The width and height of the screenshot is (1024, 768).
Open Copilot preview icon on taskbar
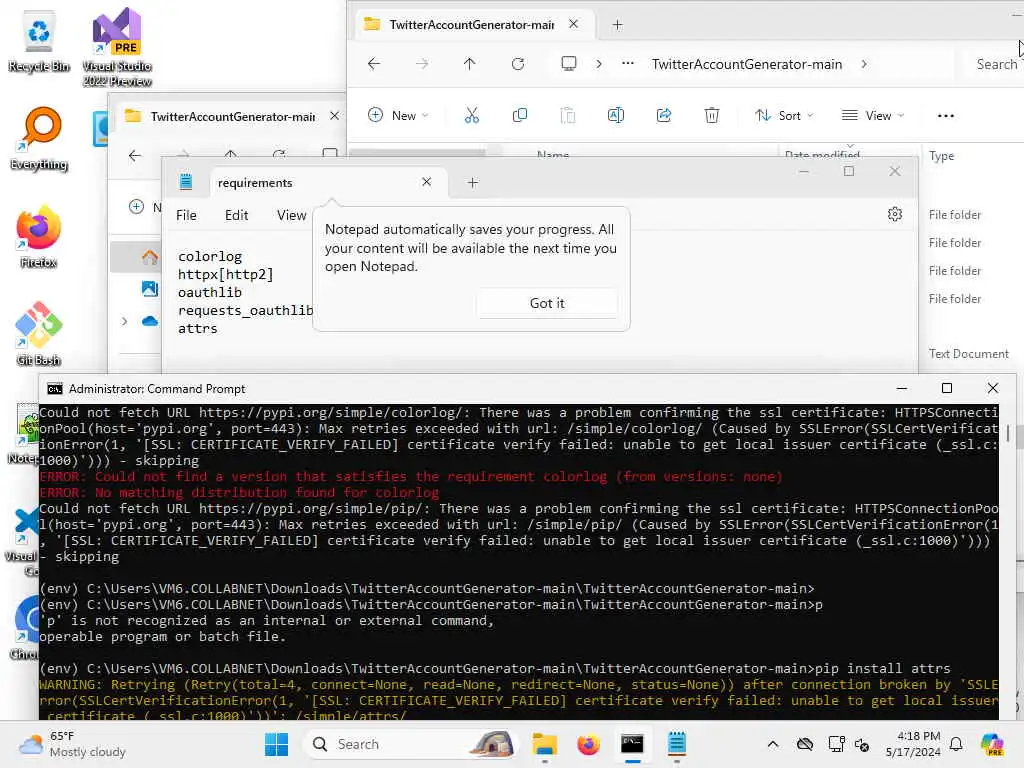pyautogui.click(x=992, y=744)
